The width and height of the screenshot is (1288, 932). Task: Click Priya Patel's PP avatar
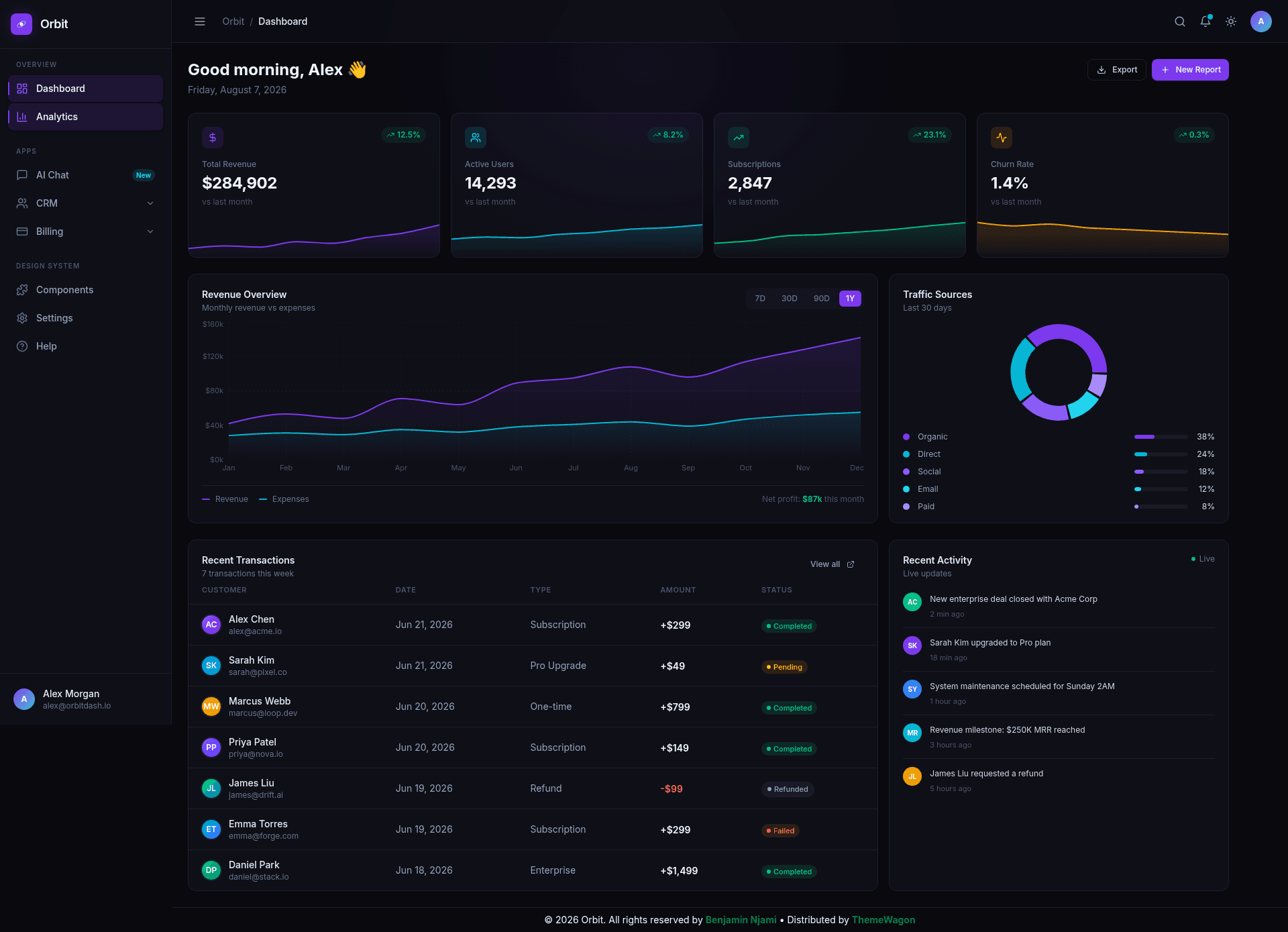(x=211, y=747)
